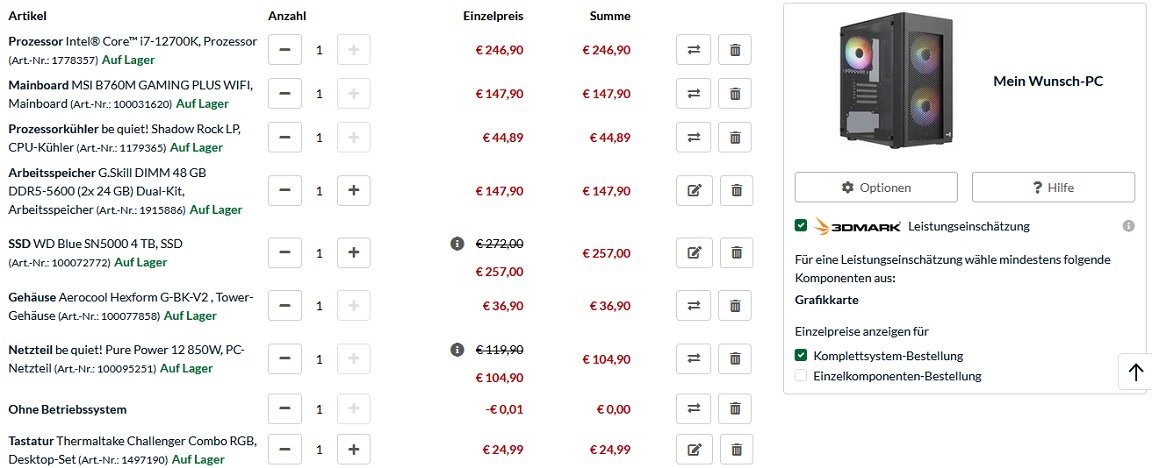This screenshot has height=468, width=1152.
Task: Show info for SSD discounted price
Action: [x=457, y=243]
